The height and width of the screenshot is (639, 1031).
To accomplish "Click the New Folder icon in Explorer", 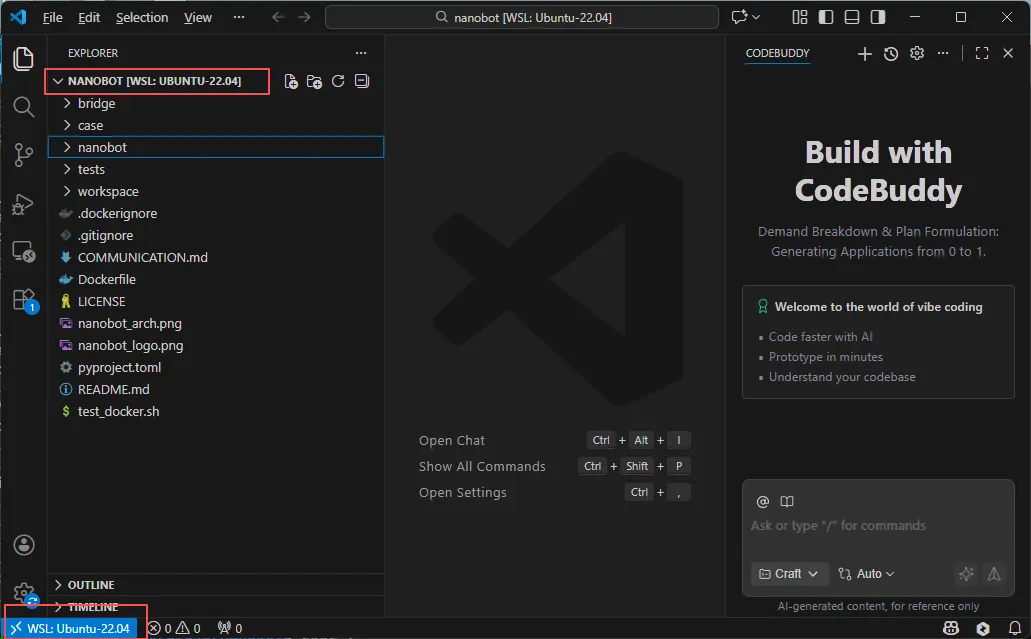I will pyautogui.click(x=314, y=81).
